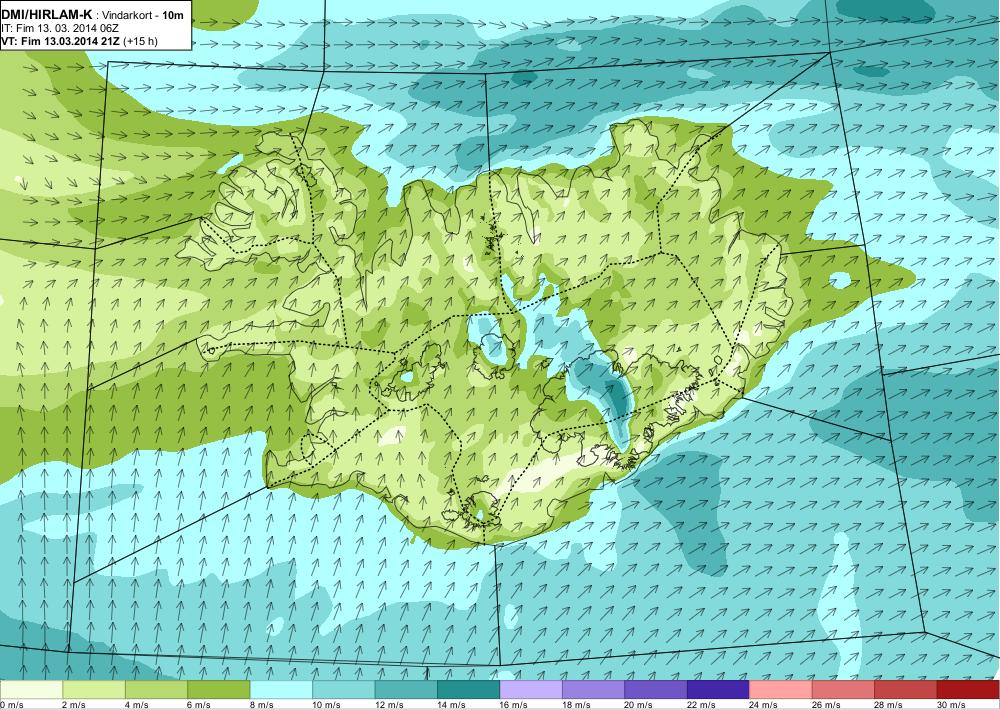Click the 'VT: Fim 13.03.2014 21Z (+15 h)' line
The width and height of the screenshot is (1000, 710).
pyautogui.click(x=80, y=41)
